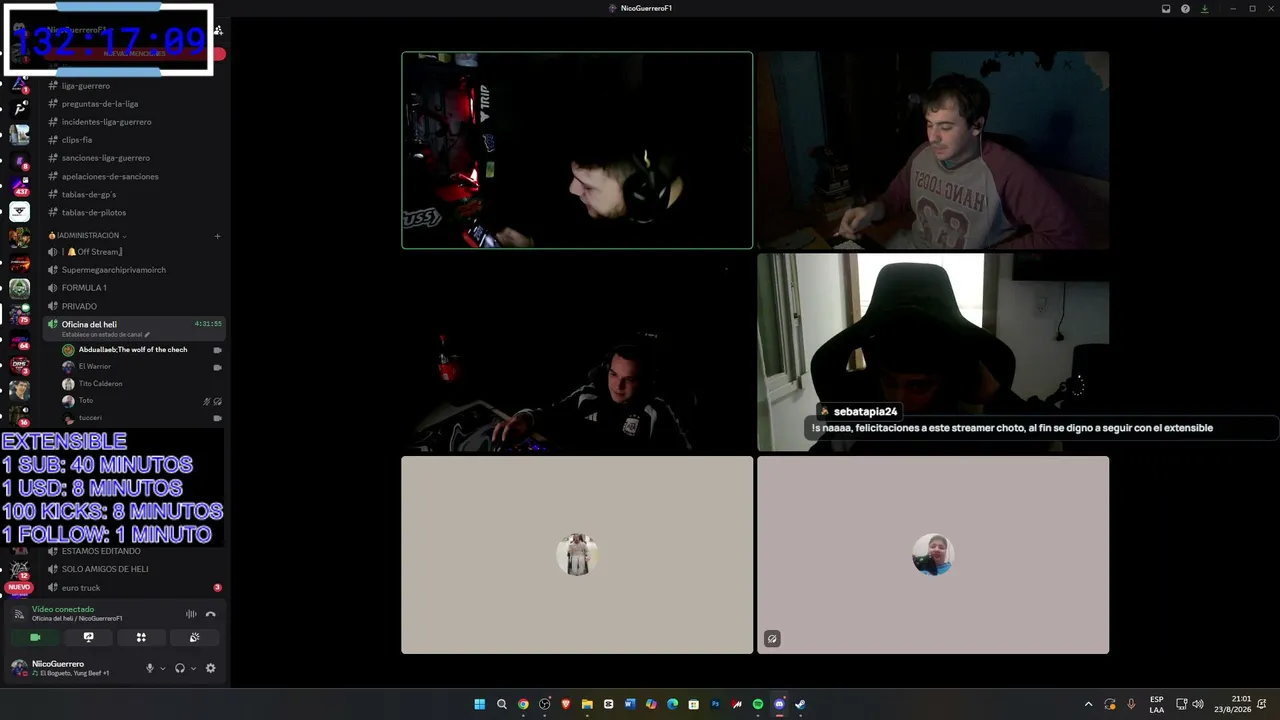Jump to new mentions with NUEVO badge
The height and width of the screenshot is (720, 1280).
click(x=19, y=588)
